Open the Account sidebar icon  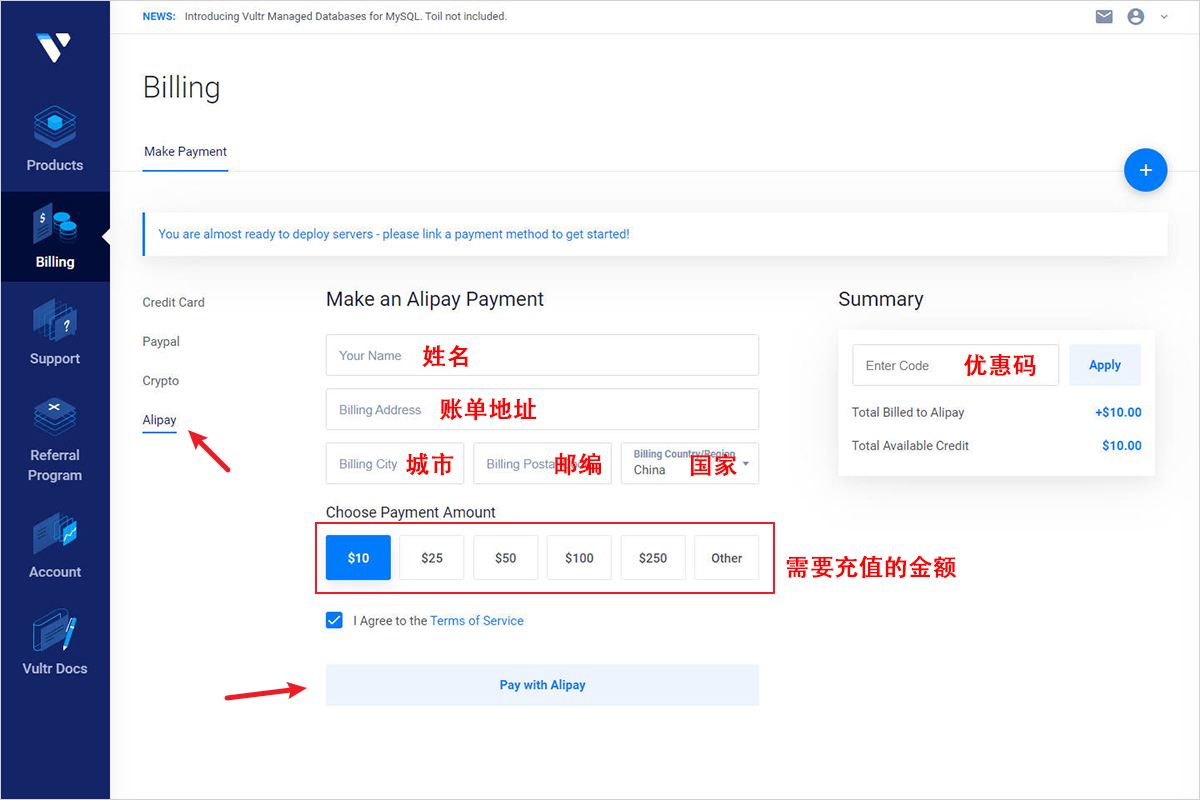point(55,534)
